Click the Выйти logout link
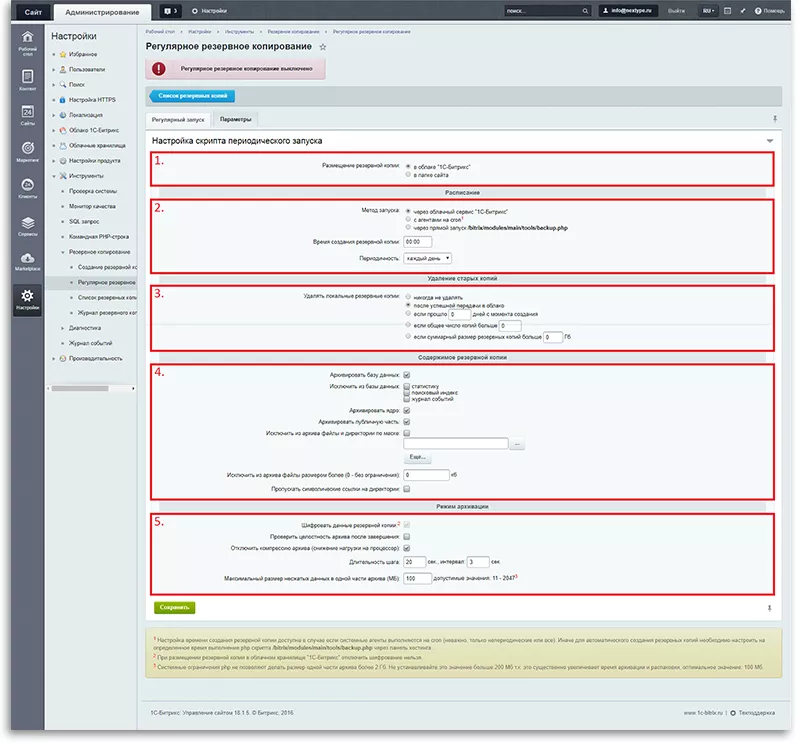The image size is (800, 744). tap(677, 11)
